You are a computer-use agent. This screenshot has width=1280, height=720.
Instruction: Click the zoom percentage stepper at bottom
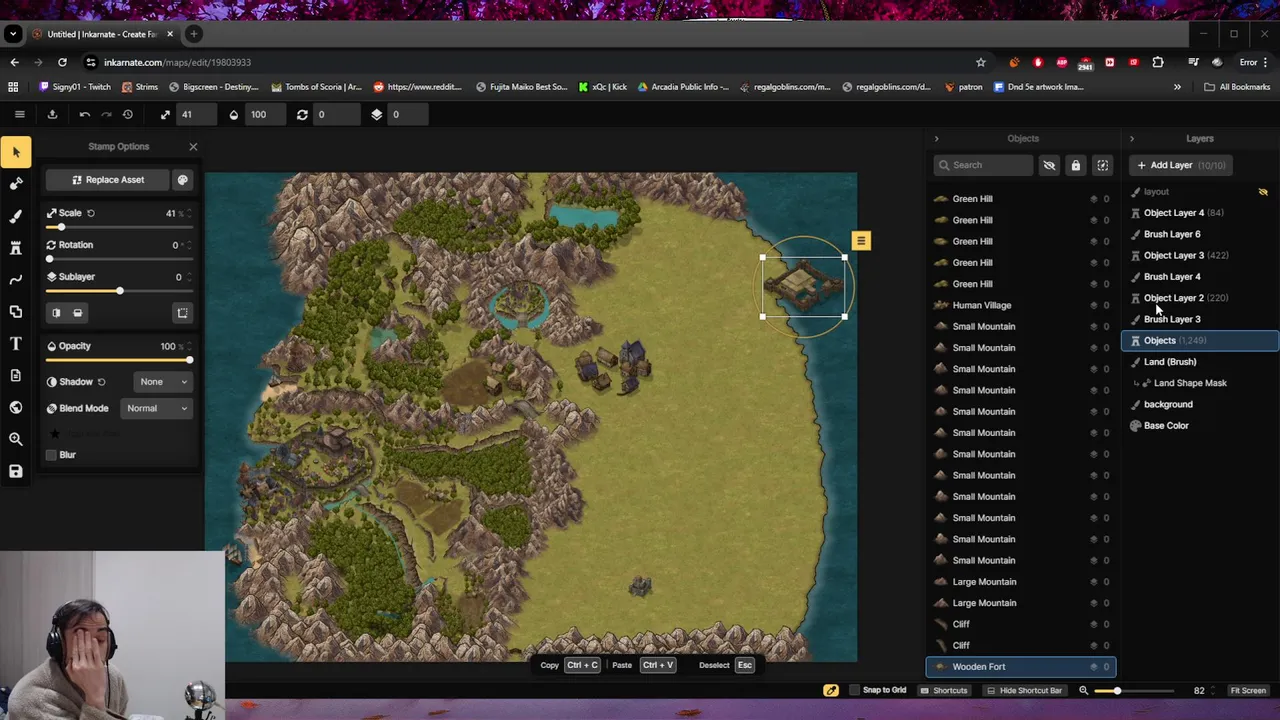pos(1215,690)
